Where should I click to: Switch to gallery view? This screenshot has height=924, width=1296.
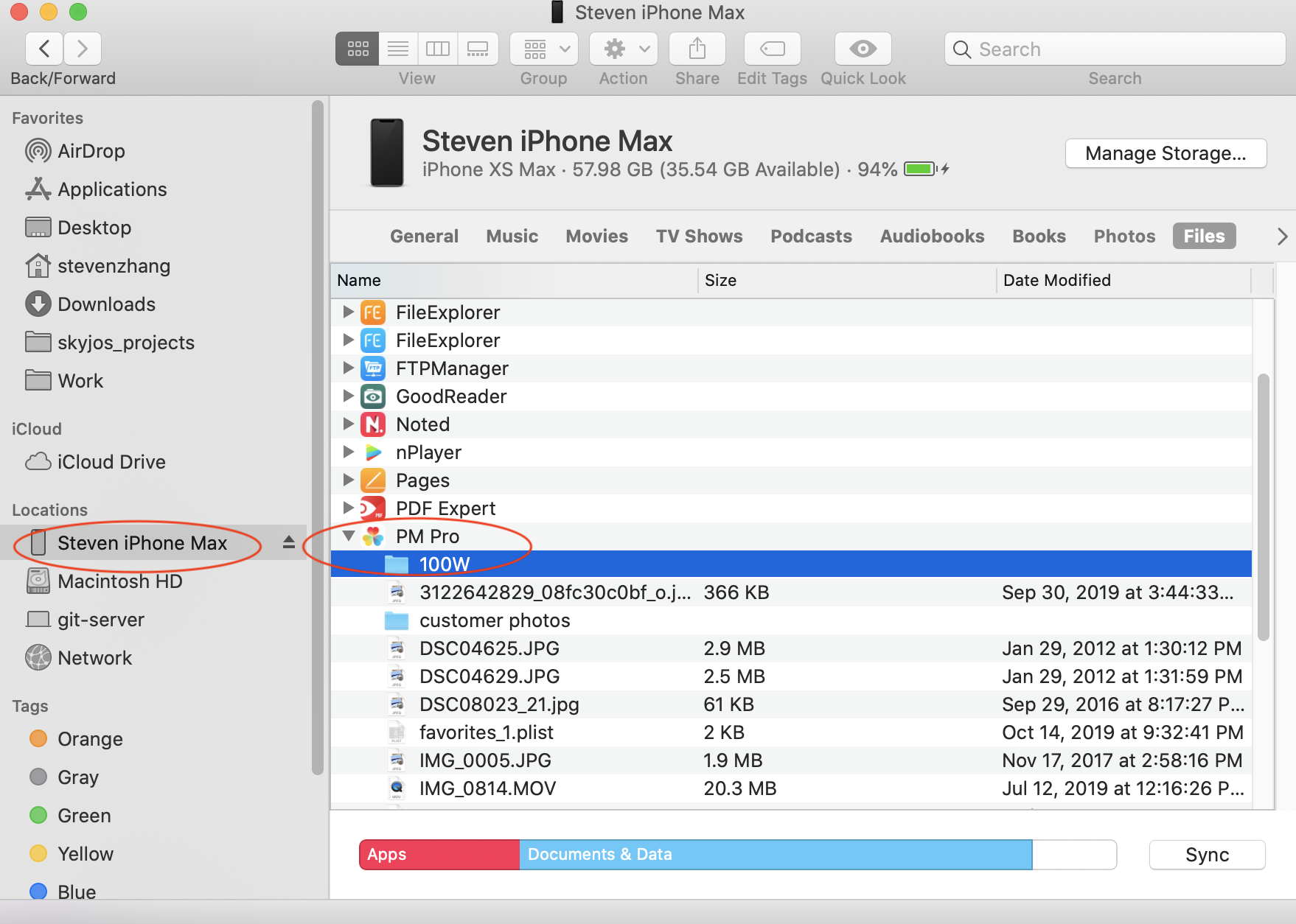pos(478,49)
